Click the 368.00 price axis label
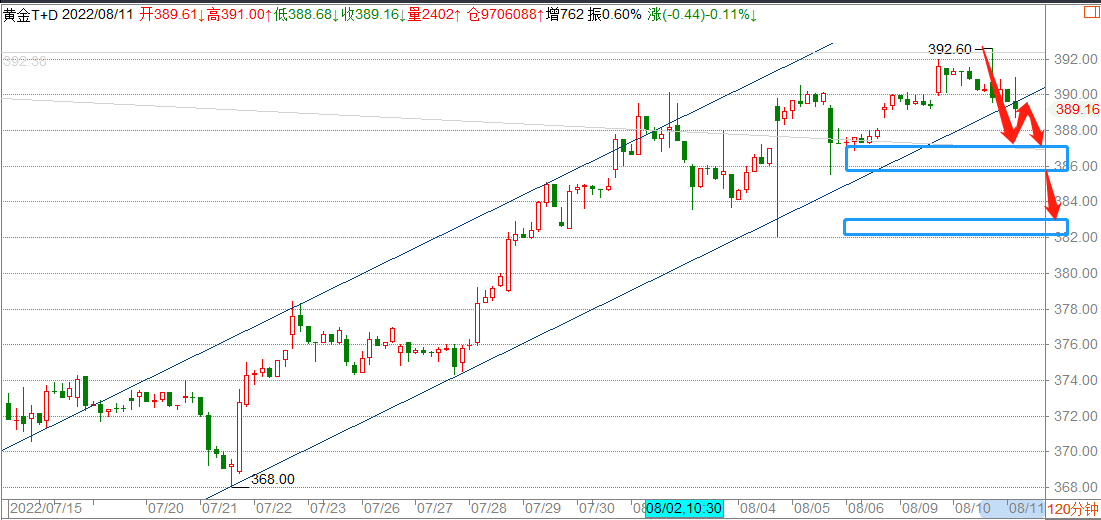1101x520 pixels. [1076, 487]
